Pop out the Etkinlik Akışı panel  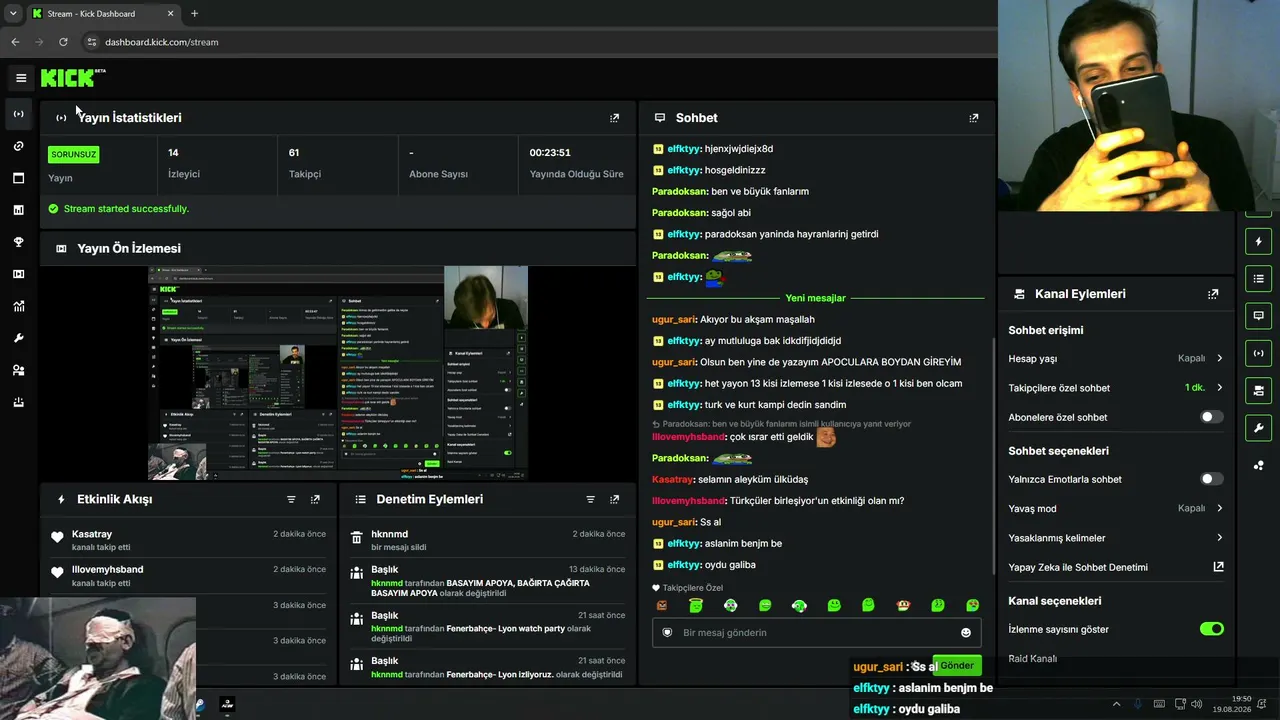315,499
